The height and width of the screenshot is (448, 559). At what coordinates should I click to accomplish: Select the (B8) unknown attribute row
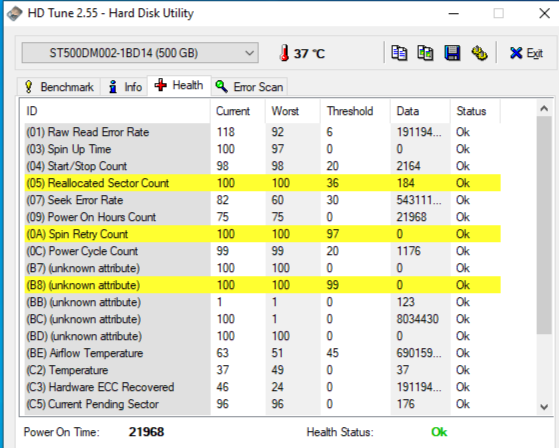[263, 285]
